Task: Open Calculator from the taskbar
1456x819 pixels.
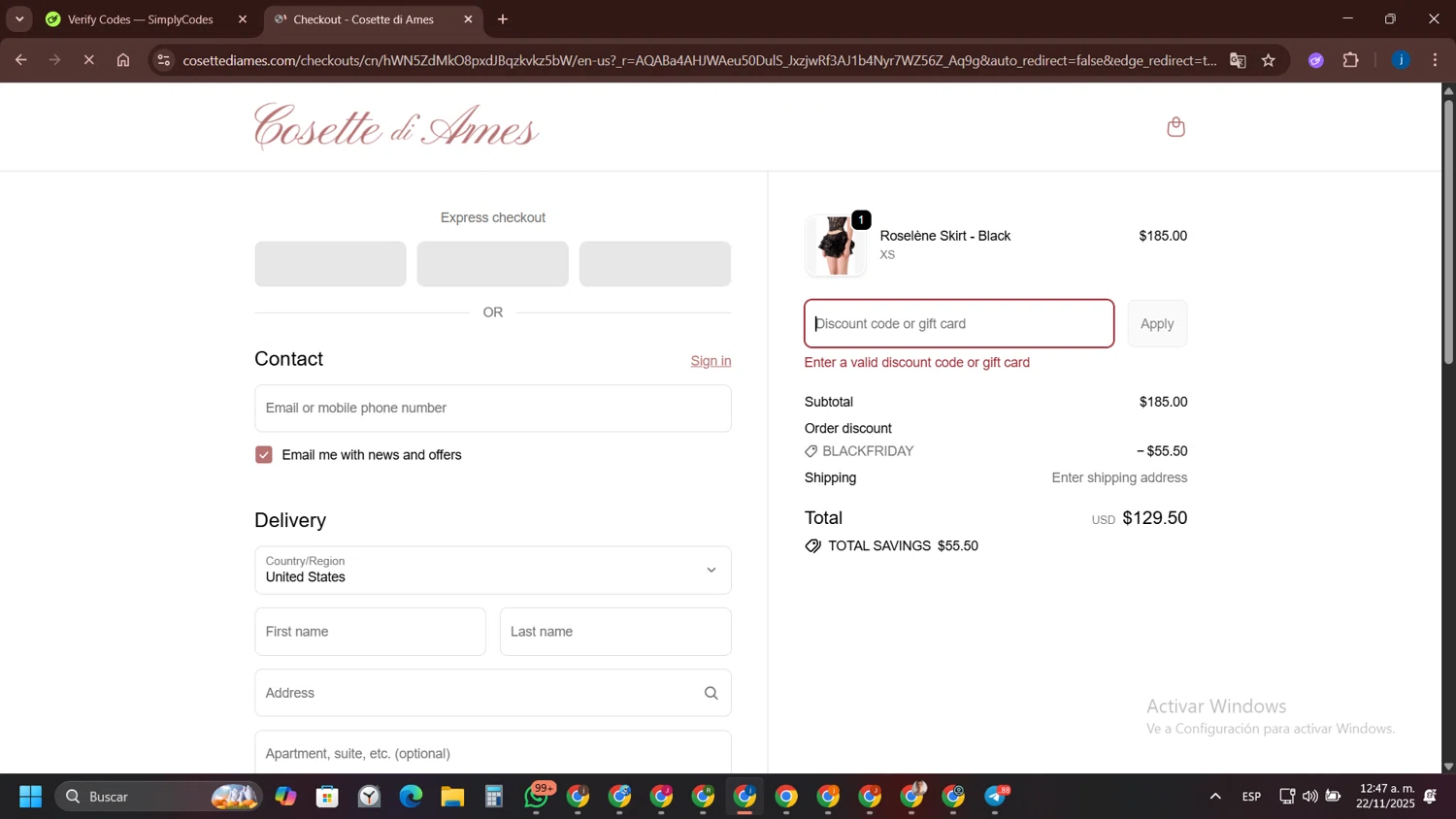Action: pyautogui.click(x=494, y=797)
